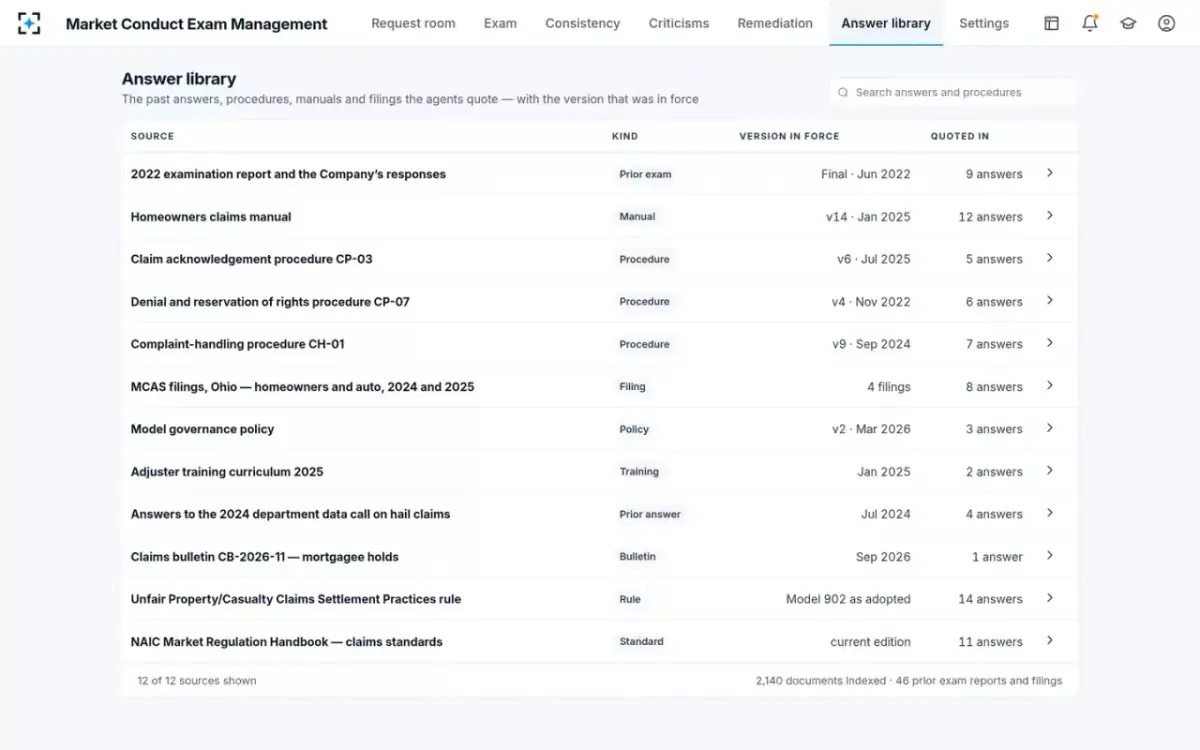Click the Policy kind tag

(x=634, y=429)
